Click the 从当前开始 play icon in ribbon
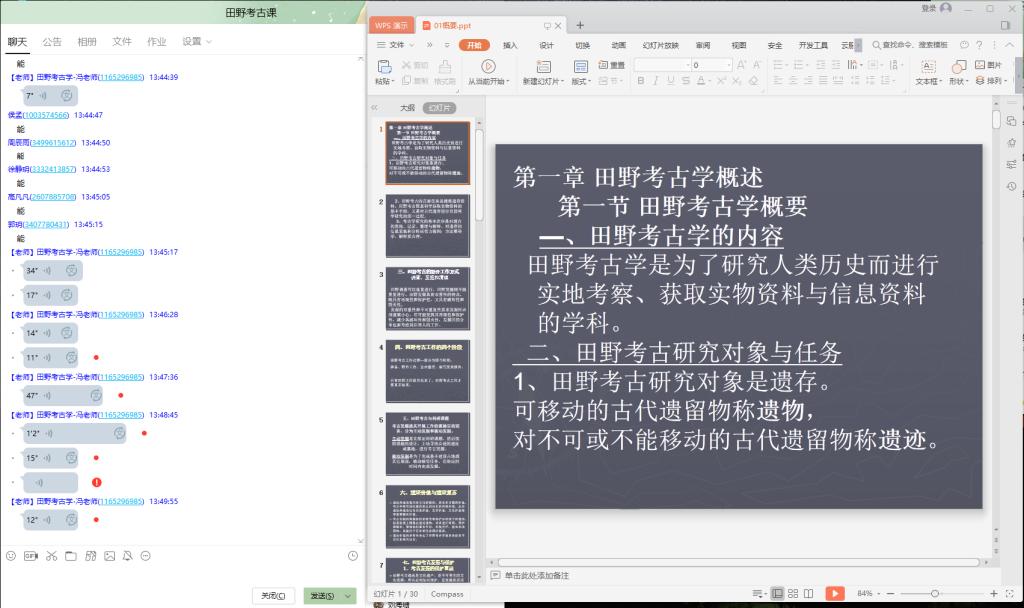The image size is (1024, 608). (x=488, y=66)
